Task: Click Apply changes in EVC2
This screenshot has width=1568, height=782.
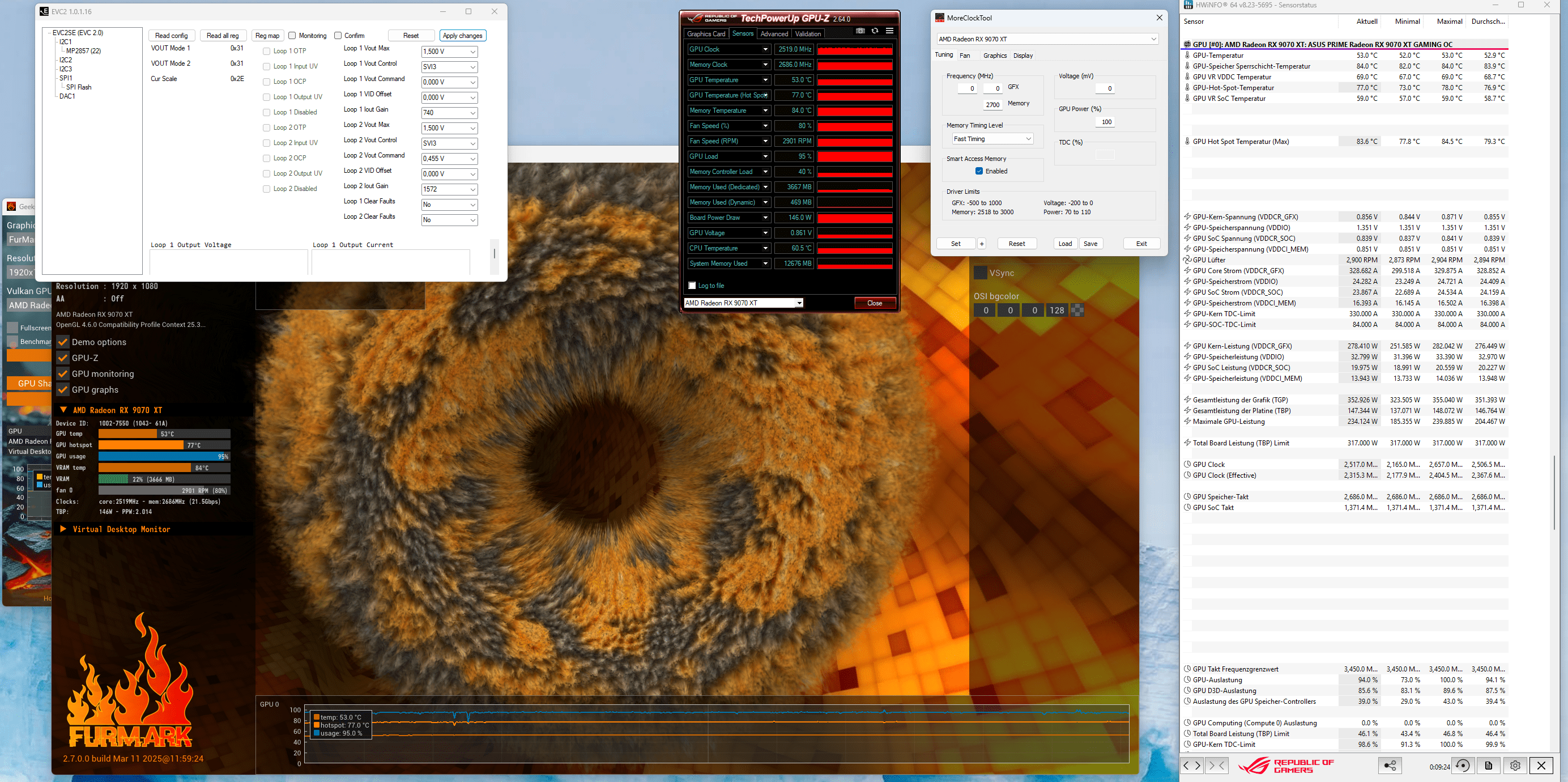Action: coord(463,35)
